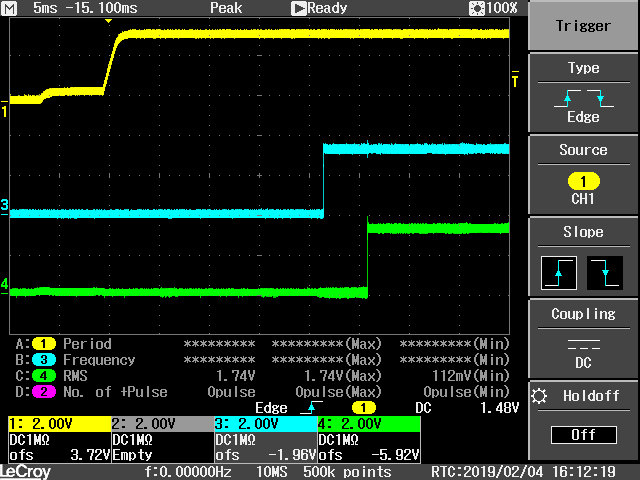Select channel 1 2.00V info box
This screenshot has width=640, height=480.
point(60,439)
